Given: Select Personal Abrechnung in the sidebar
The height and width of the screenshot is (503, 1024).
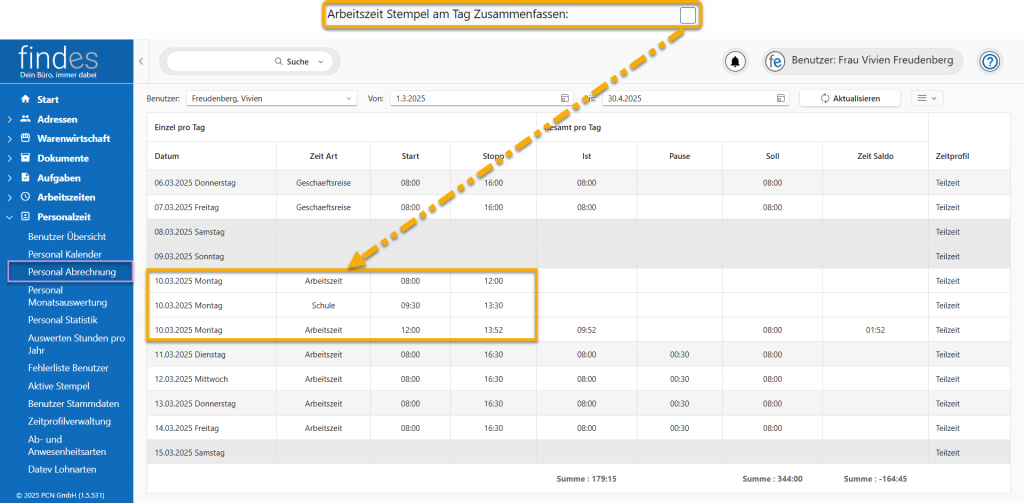Looking at the screenshot, I should pyautogui.click(x=71, y=272).
